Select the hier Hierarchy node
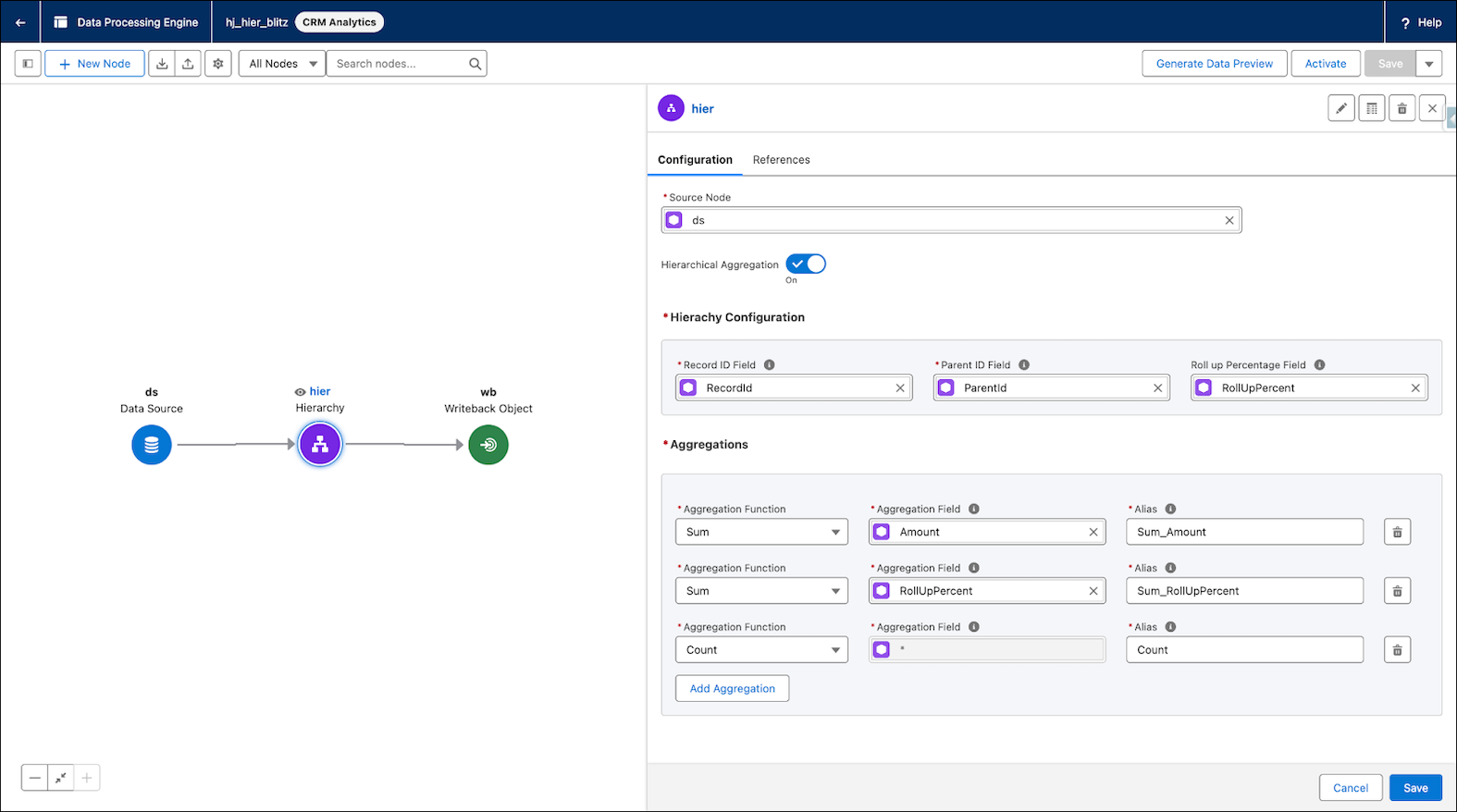Viewport: 1457px width, 812px height. (x=320, y=445)
